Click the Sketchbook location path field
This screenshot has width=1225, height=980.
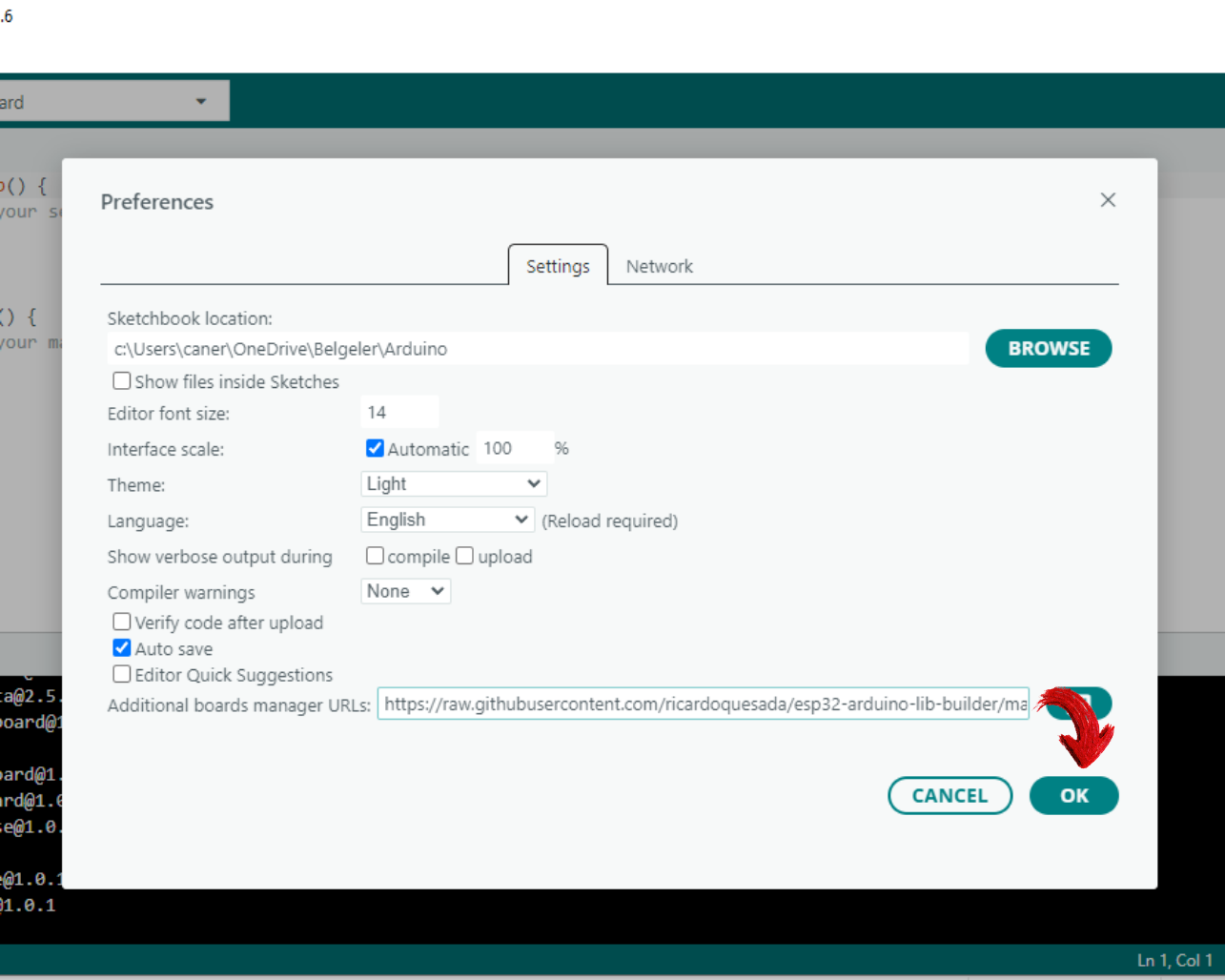point(538,349)
